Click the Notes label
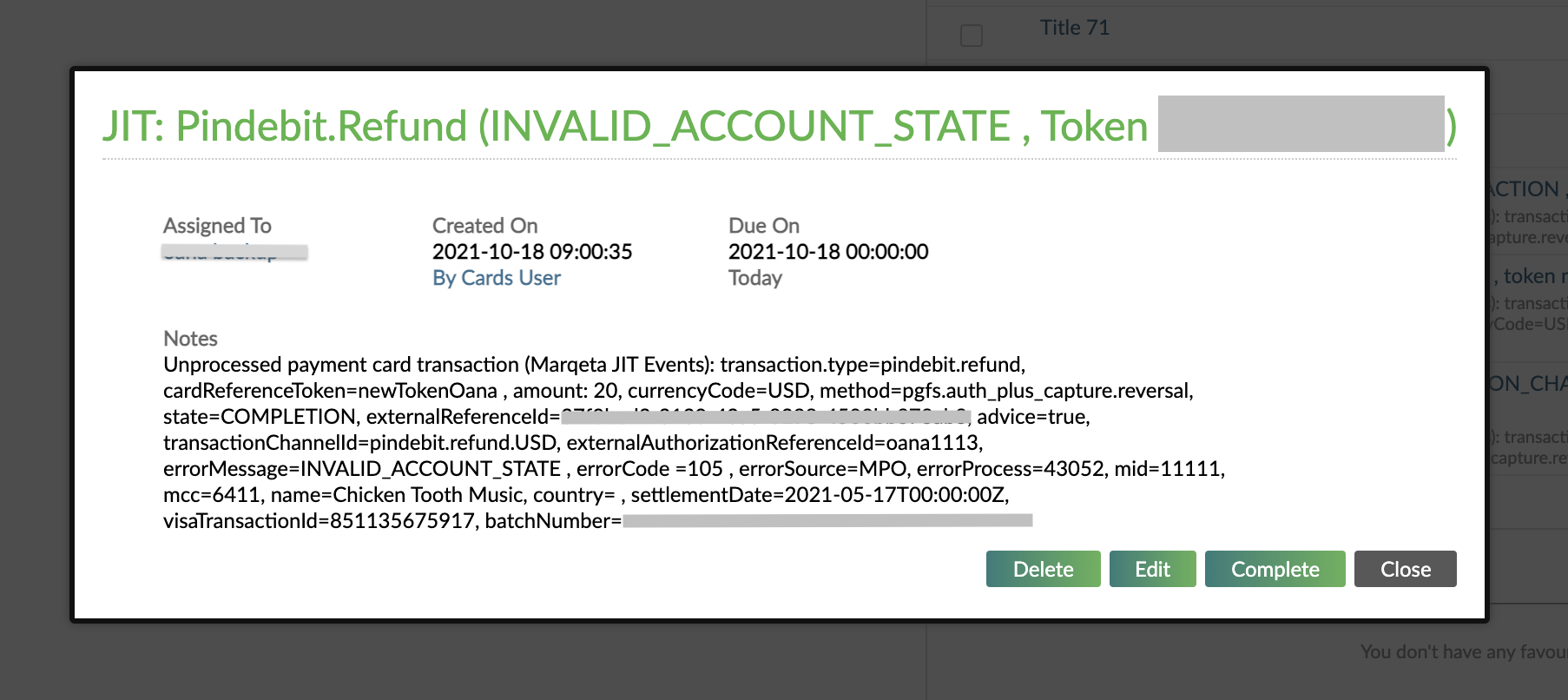Viewport: 1568px width, 700px height. point(190,339)
